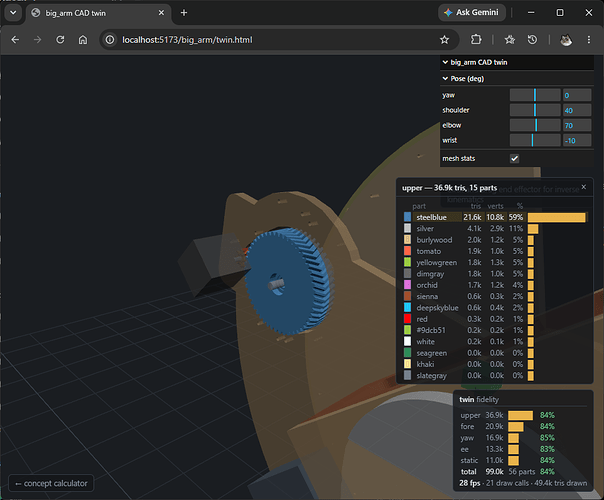Open browsing history clock icon
The width and height of the screenshot is (604, 500).
point(532,40)
